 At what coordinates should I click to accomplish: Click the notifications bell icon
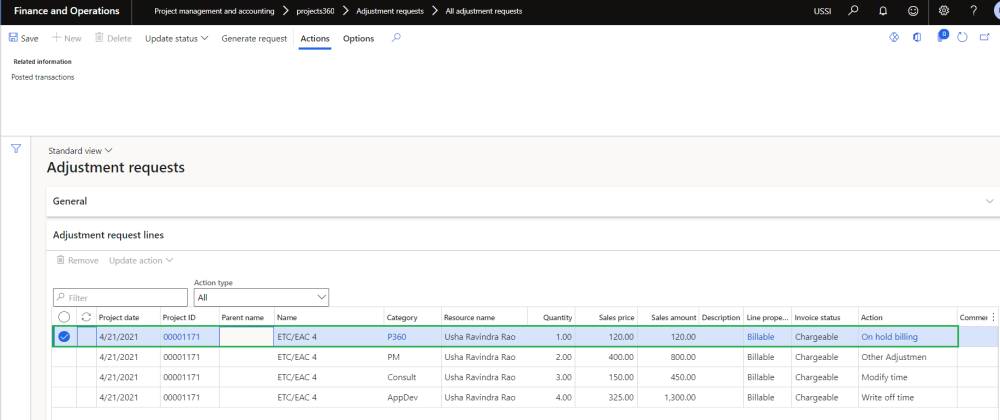click(883, 11)
